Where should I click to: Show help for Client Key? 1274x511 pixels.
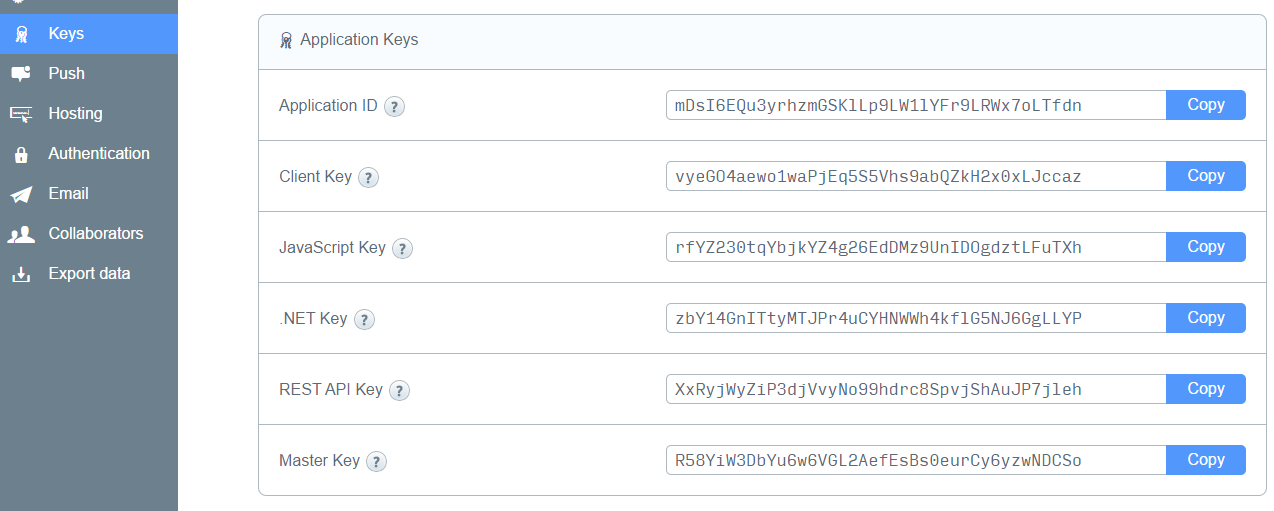(369, 177)
